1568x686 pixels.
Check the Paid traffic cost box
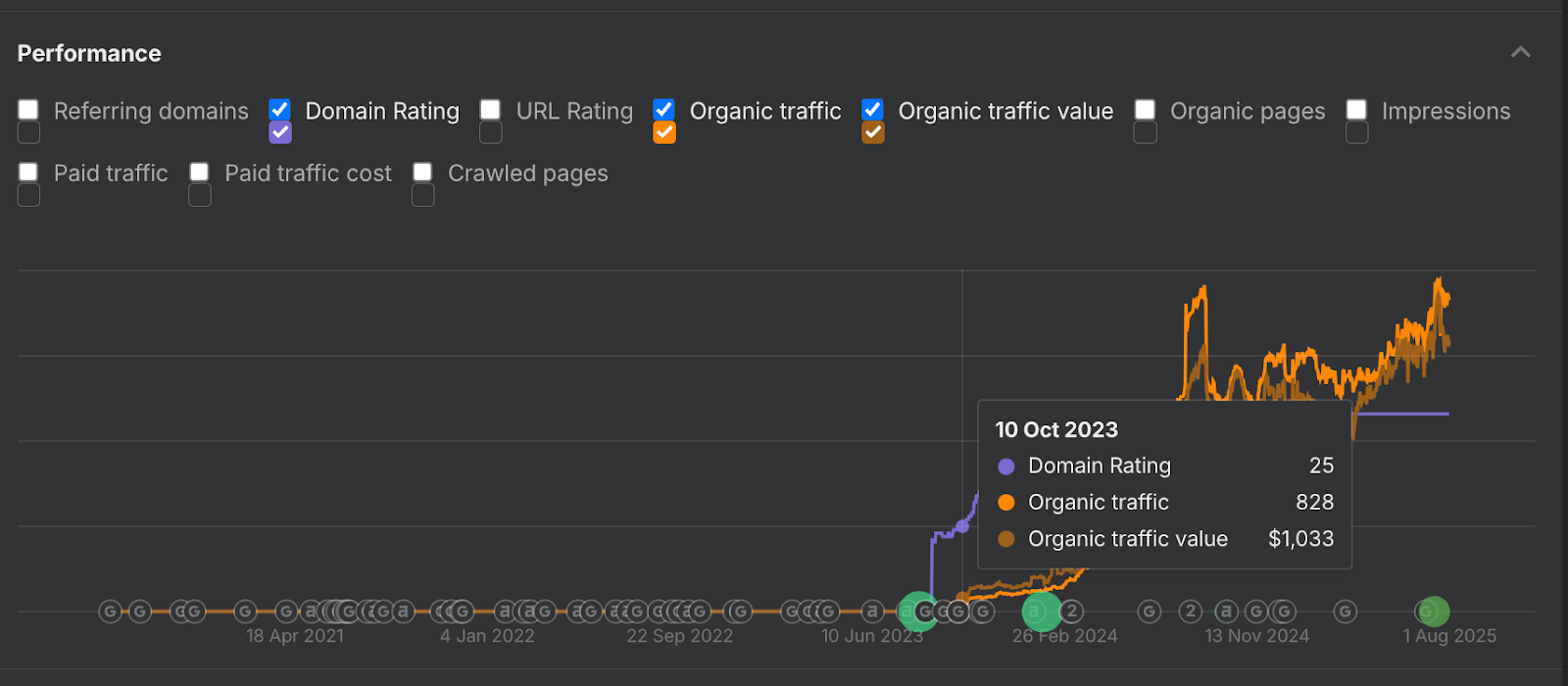click(200, 172)
